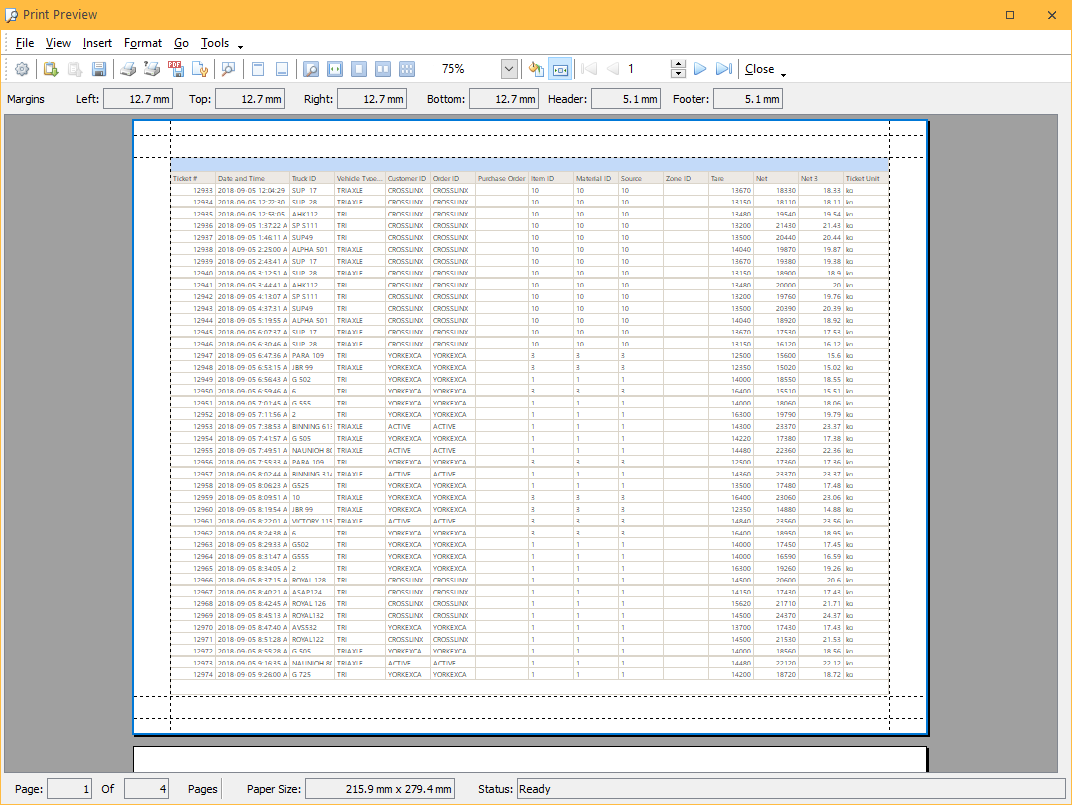Export the document to PDF
Screen dimensions: 1072x805
pos(177,69)
